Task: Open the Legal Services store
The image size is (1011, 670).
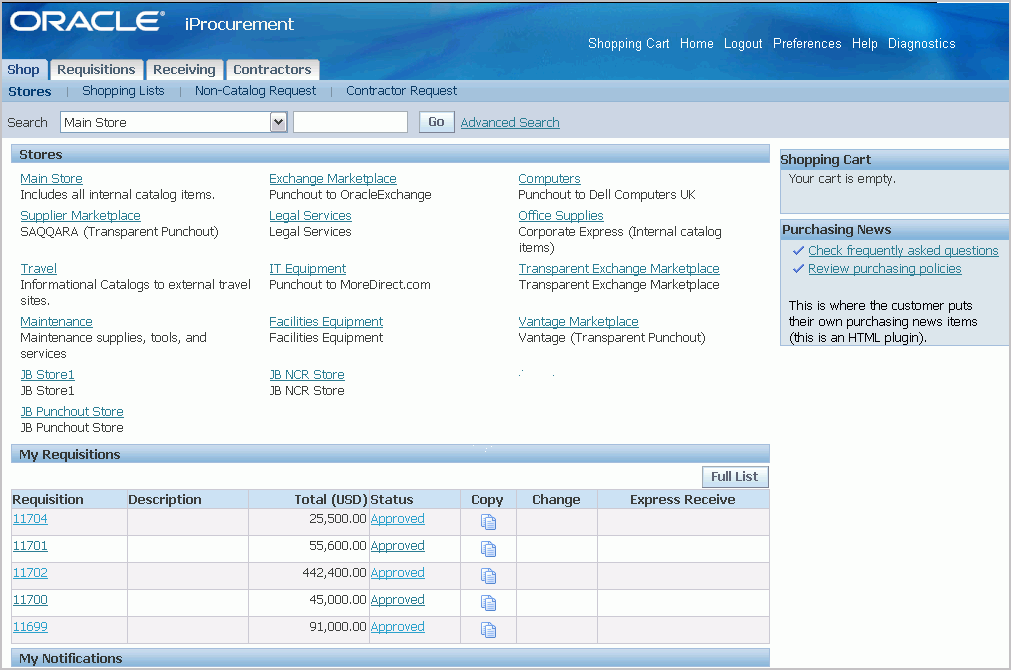Action: click(310, 215)
